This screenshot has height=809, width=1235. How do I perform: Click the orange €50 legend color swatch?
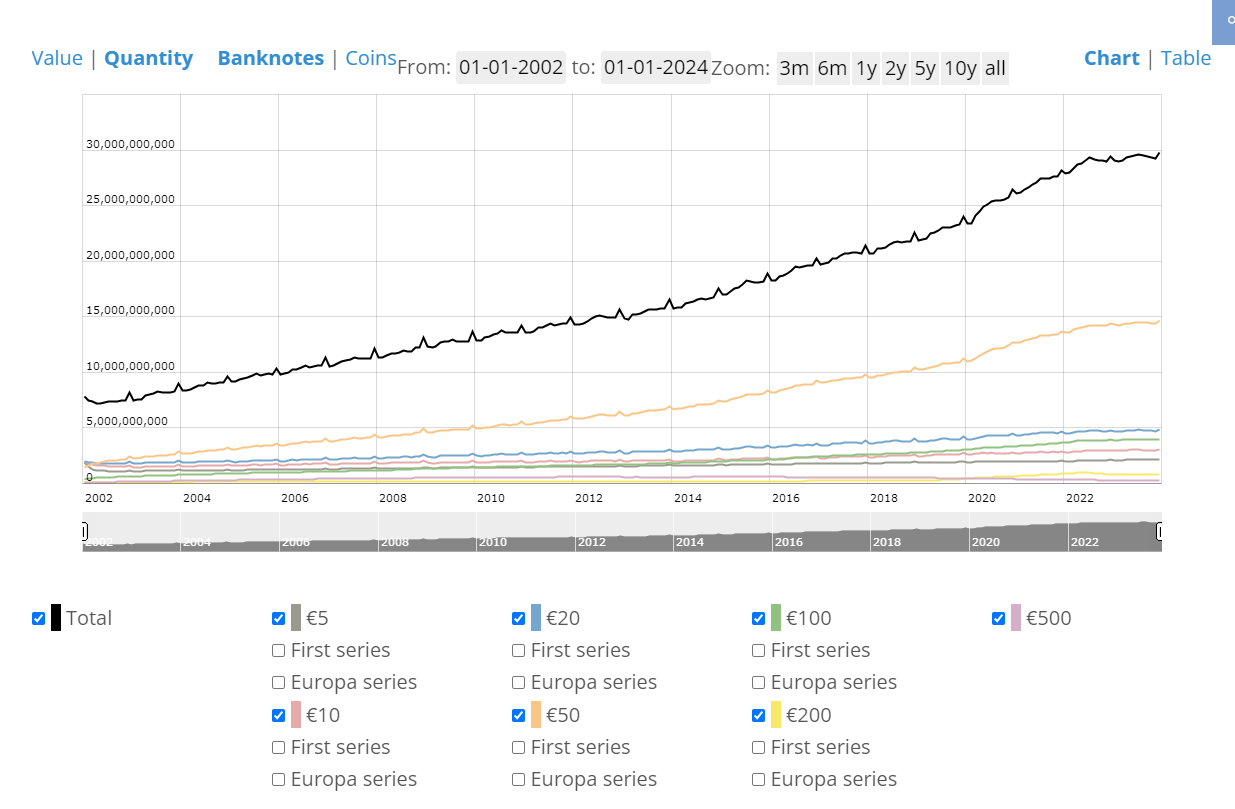(x=536, y=715)
